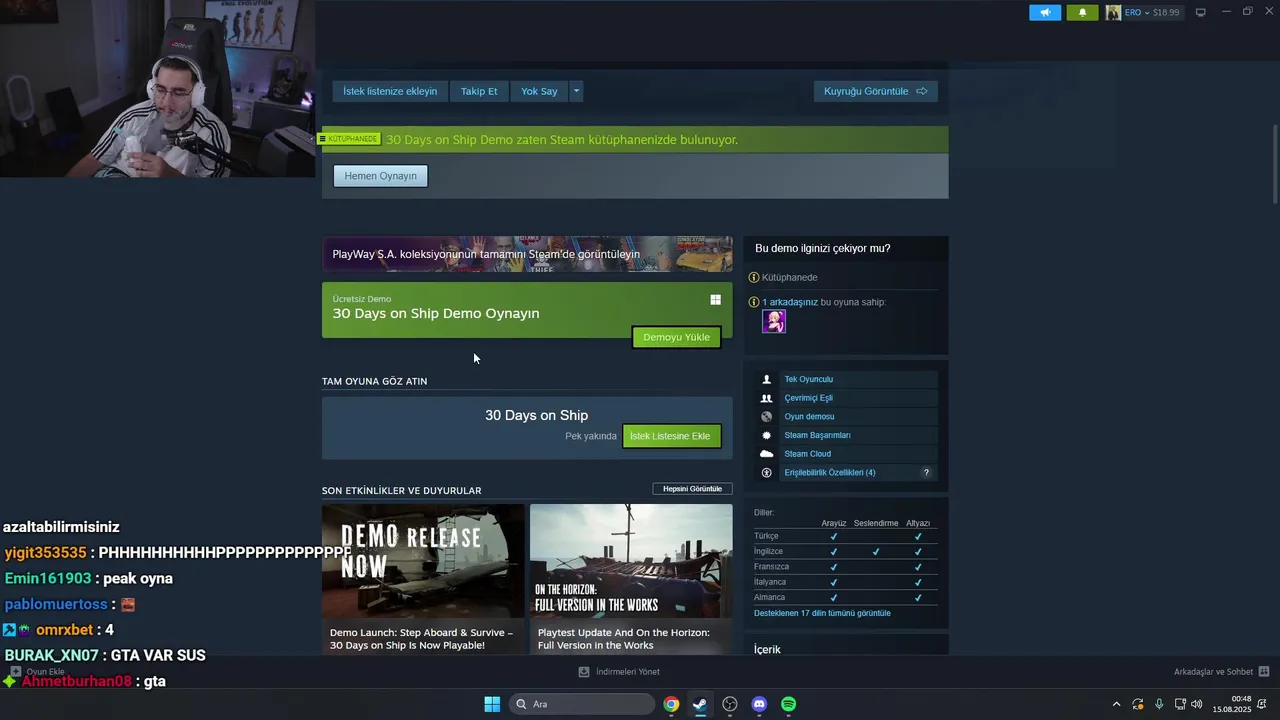The width and height of the screenshot is (1280, 720).
Task: Open the Tek Oyunculu category link
Action: coord(808,380)
